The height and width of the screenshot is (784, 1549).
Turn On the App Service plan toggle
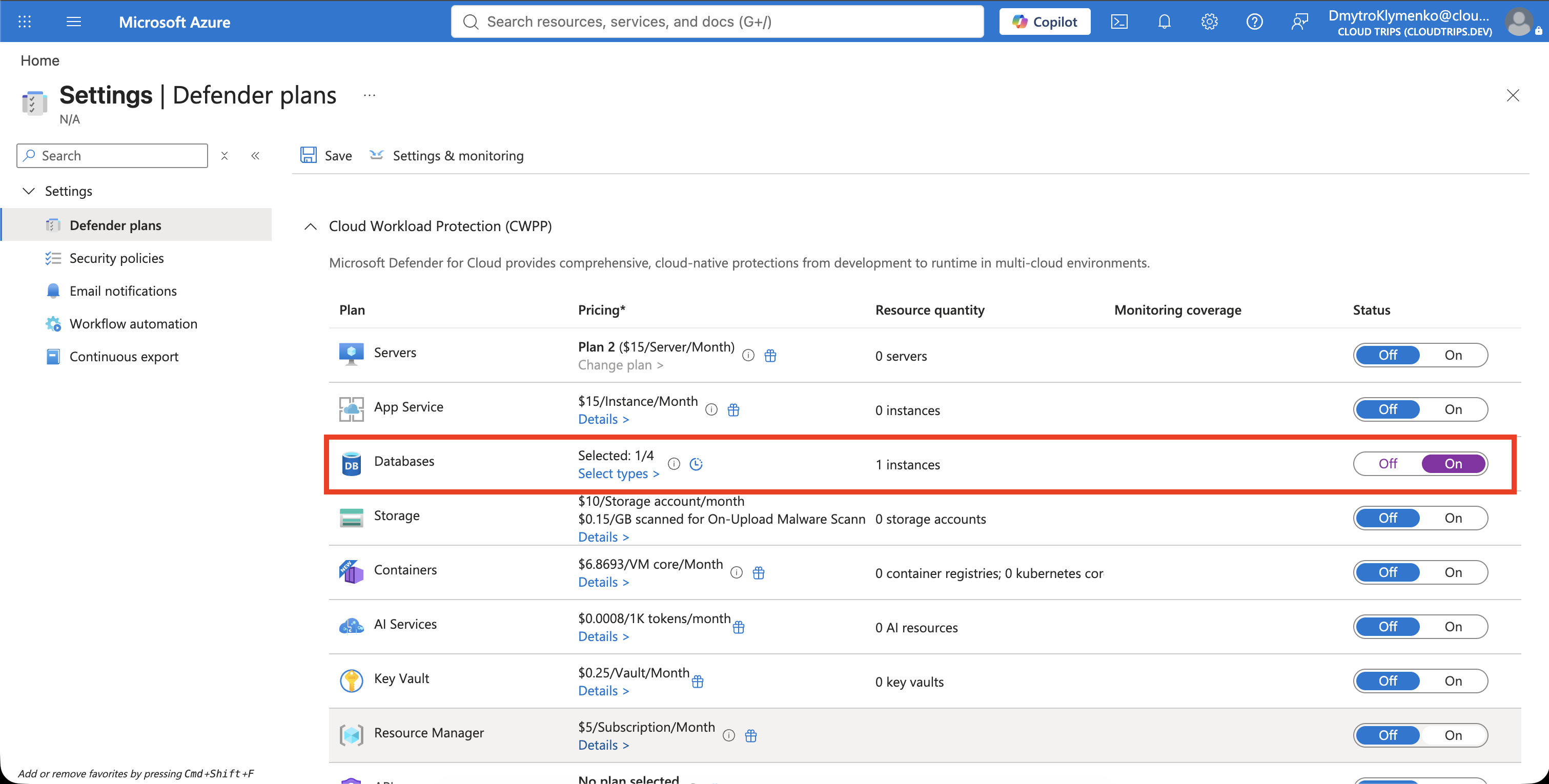pos(1453,409)
